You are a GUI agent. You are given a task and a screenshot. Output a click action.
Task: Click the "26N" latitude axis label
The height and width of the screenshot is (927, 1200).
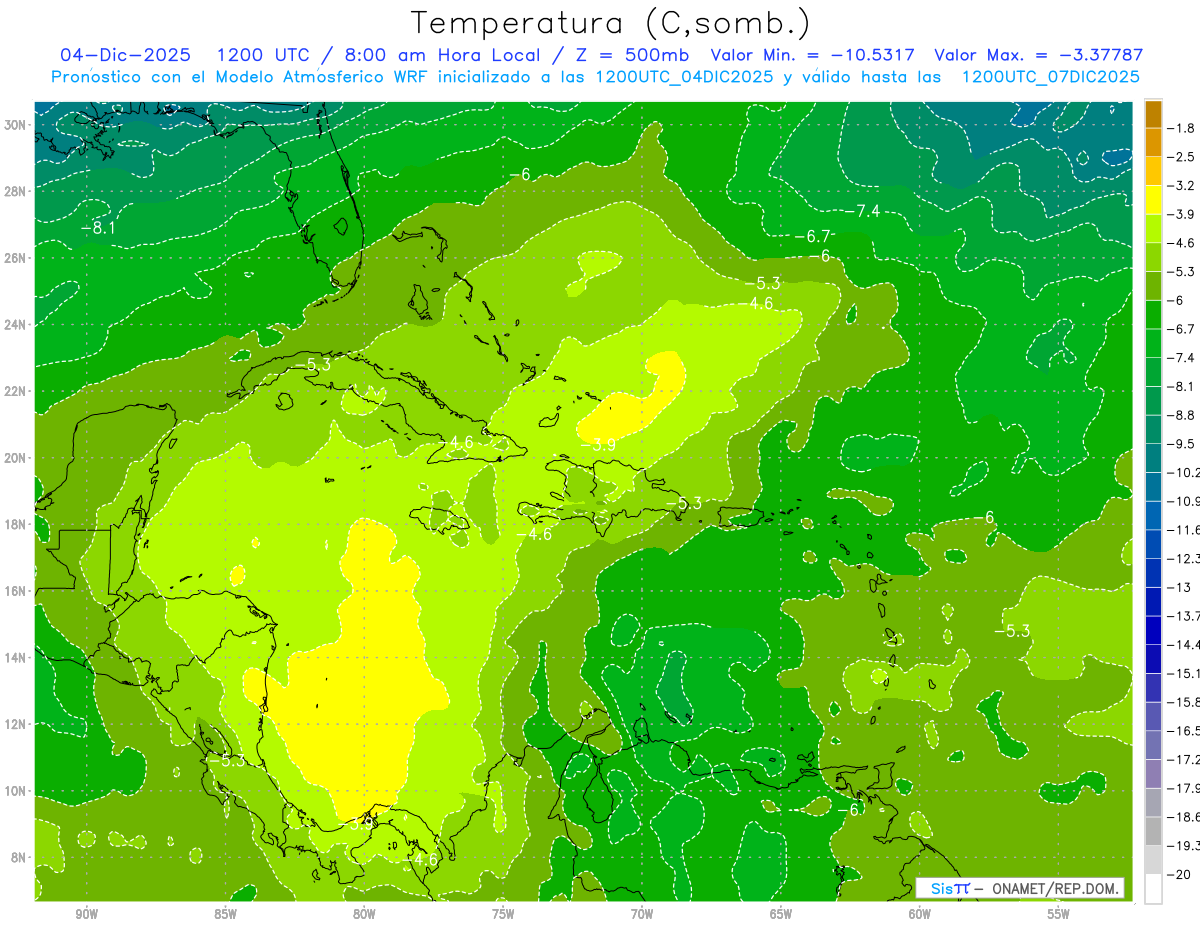click(15, 257)
